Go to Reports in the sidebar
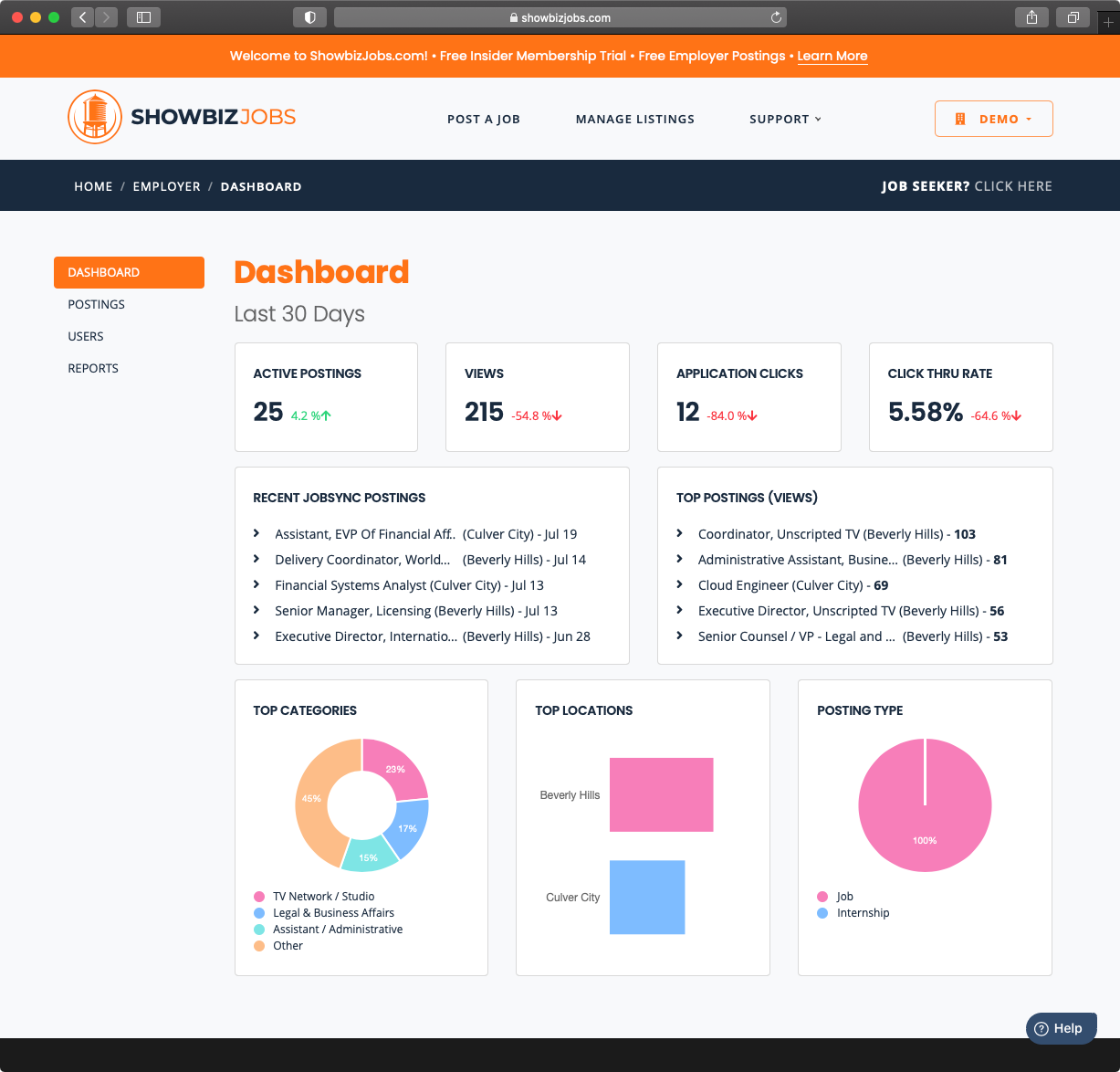Screen dimensions: 1120x1072 pyautogui.click(x=93, y=368)
